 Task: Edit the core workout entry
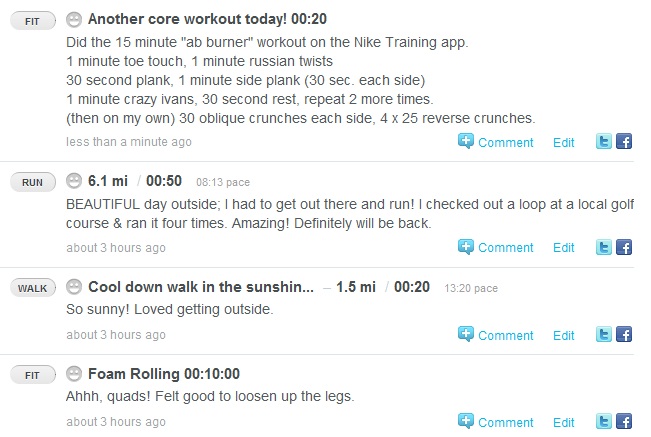pos(564,142)
